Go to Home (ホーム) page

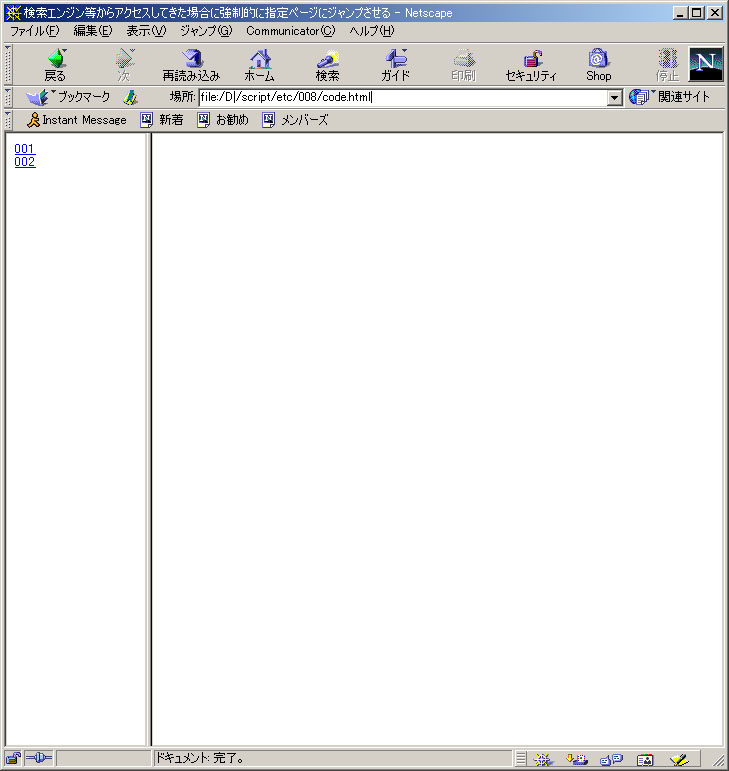tap(259, 65)
